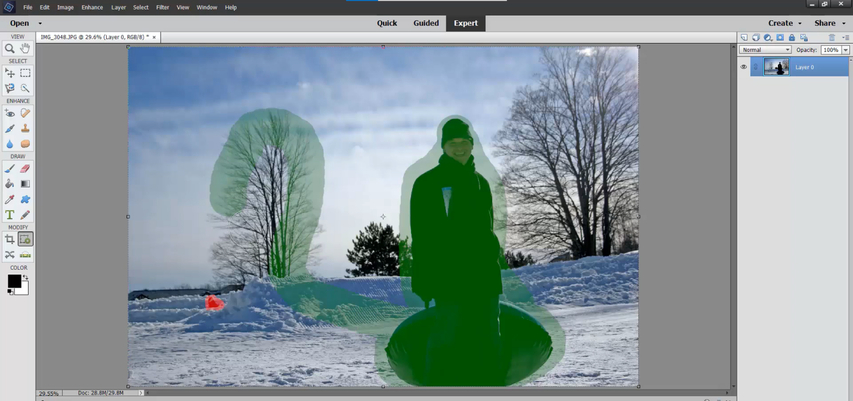This screenshot has height=401, width=853.
Task: Select the Hand tool
Action: (x=25, y=48)
